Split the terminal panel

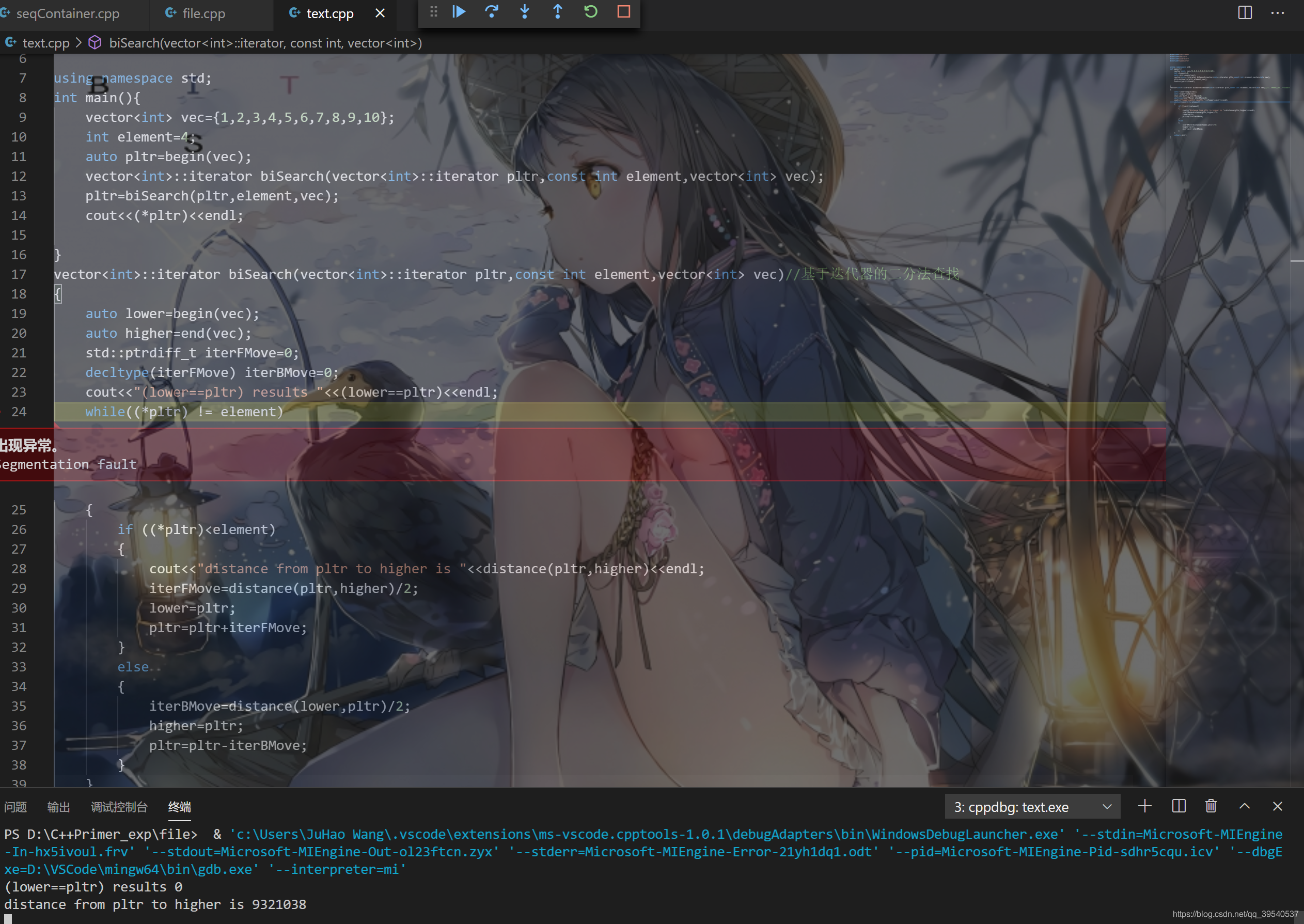pyautogui.click(x=1179, y=806)
